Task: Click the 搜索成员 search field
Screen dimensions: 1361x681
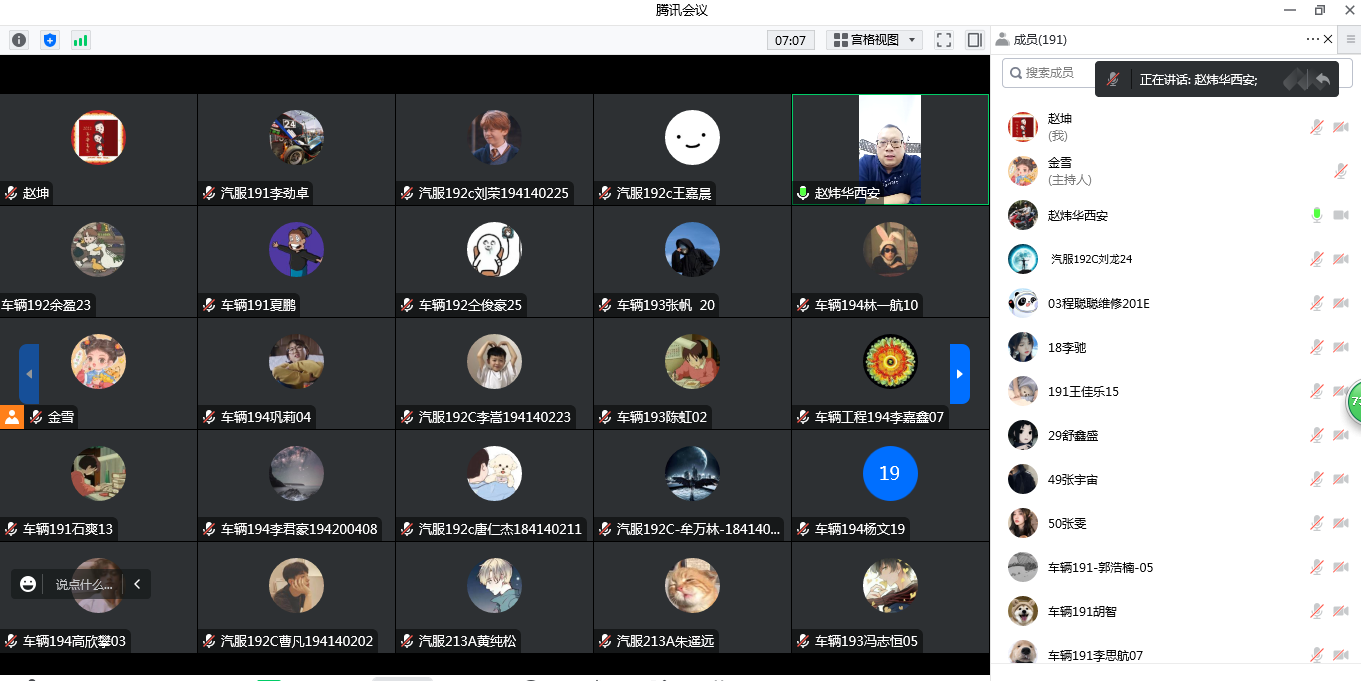Action: pyautogui.click(x=1050, y=73)
